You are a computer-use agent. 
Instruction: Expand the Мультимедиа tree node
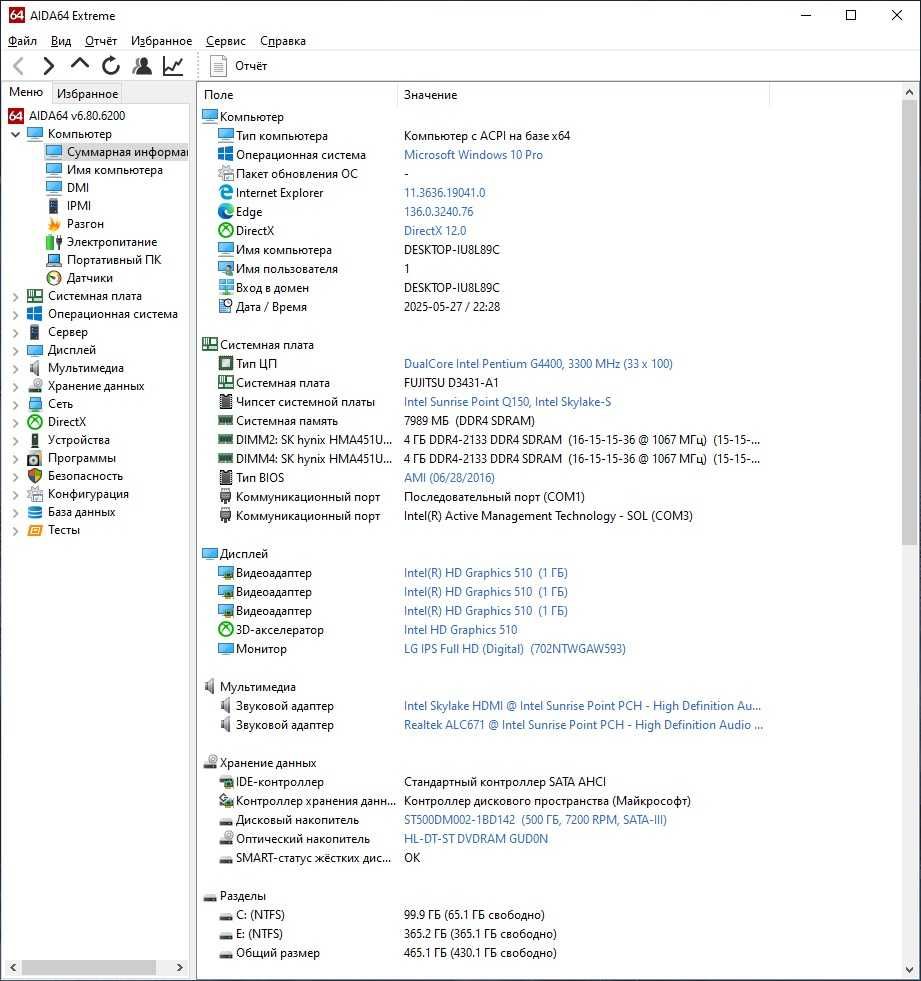[x=16, y=369]
